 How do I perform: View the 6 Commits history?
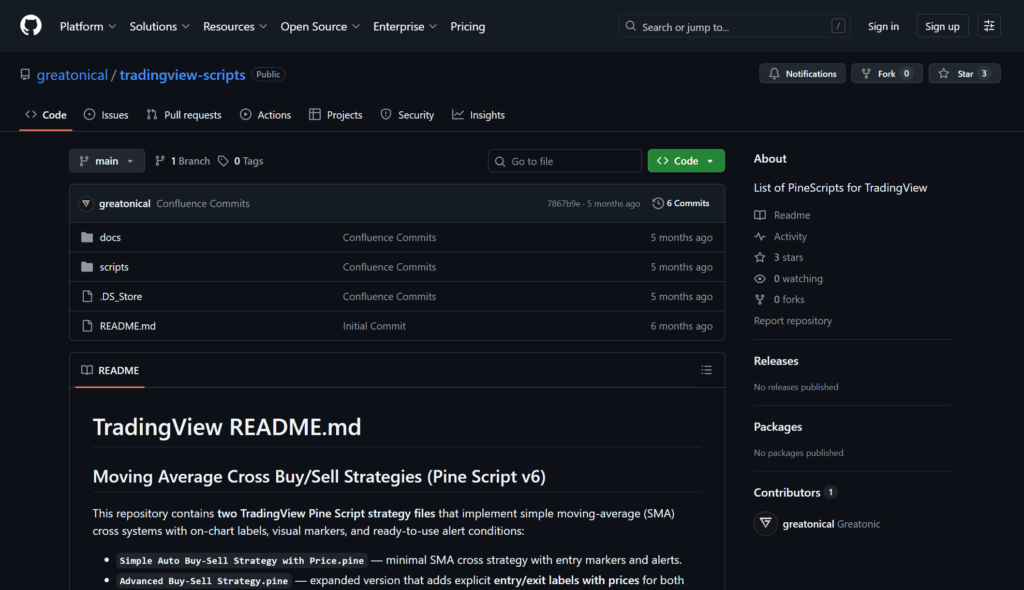[x=680, y=203]
